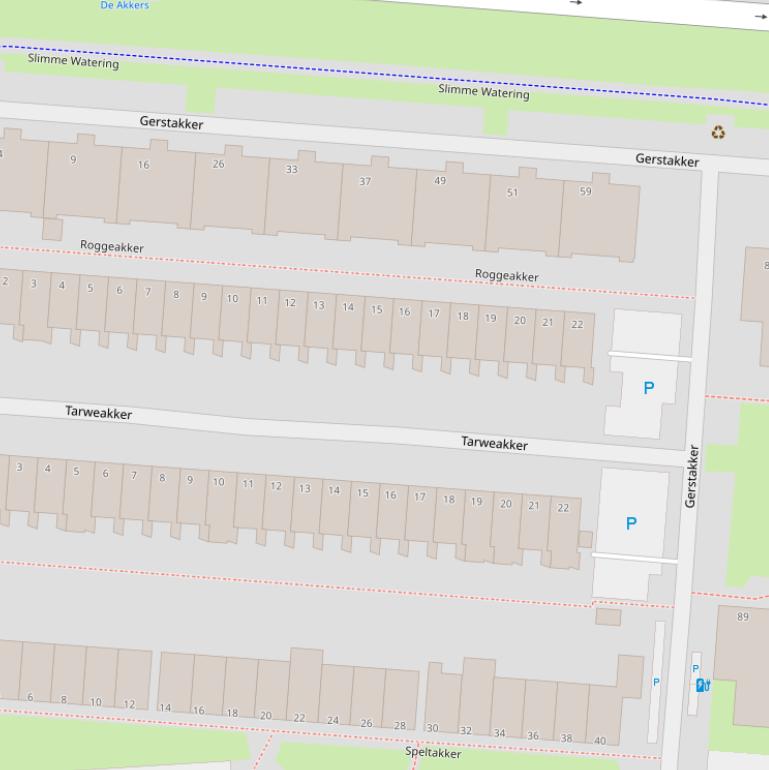Click the vertically written Gerstakker street label
Screen dimensions: 769x770
click(x=691, y=475)
